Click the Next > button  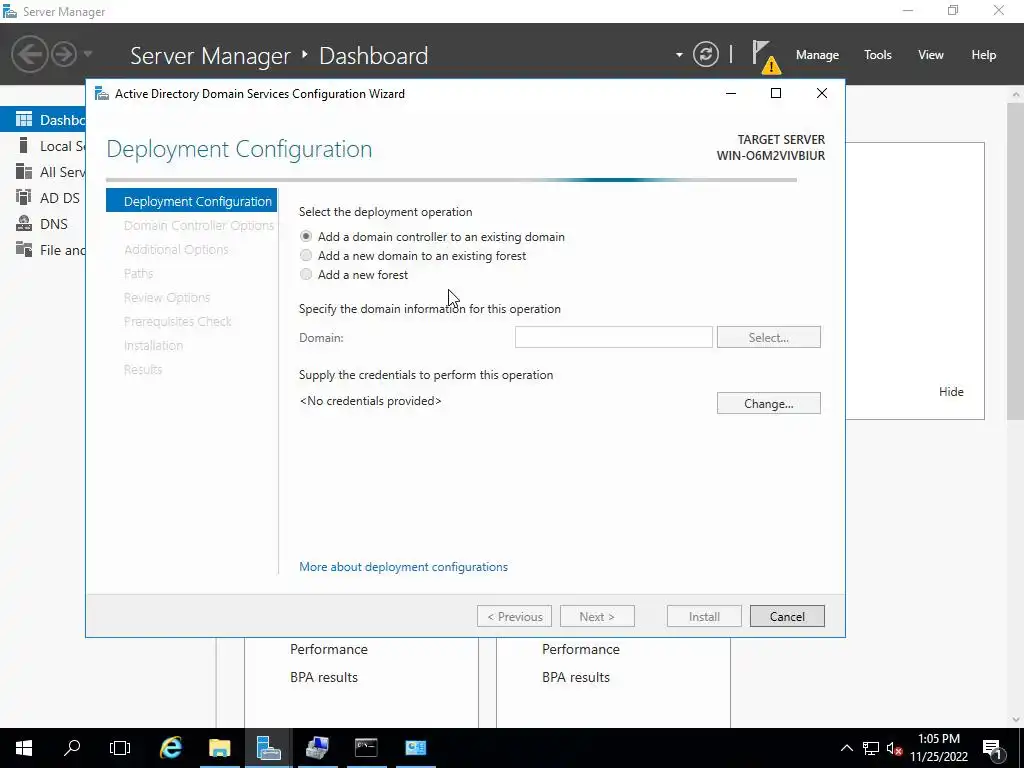pos(597,616)
